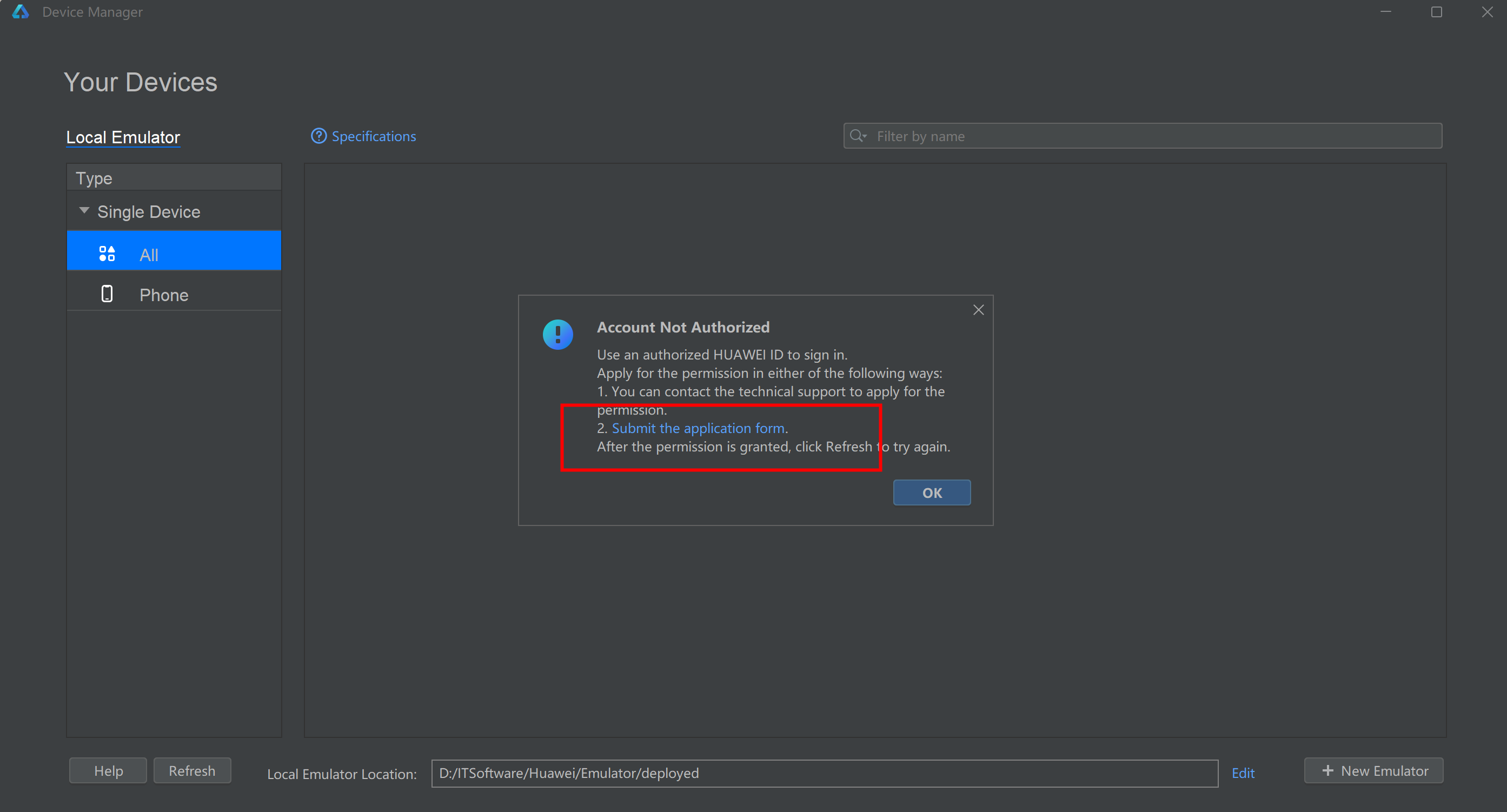The height and width of the screenshot is (812, 1507).
Task: Click the Specifications help question-mark icon
Action: (x=318, y=136)
